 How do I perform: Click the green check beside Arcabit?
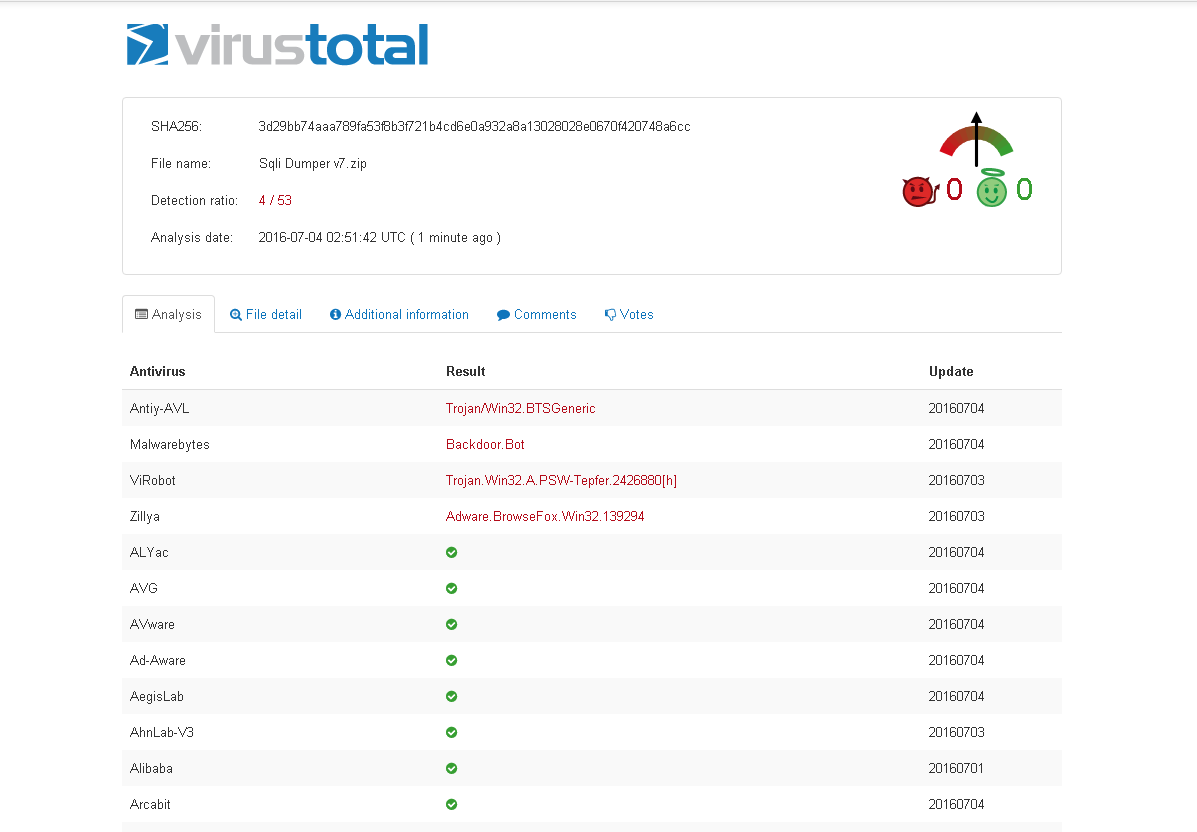click(451, 804)
